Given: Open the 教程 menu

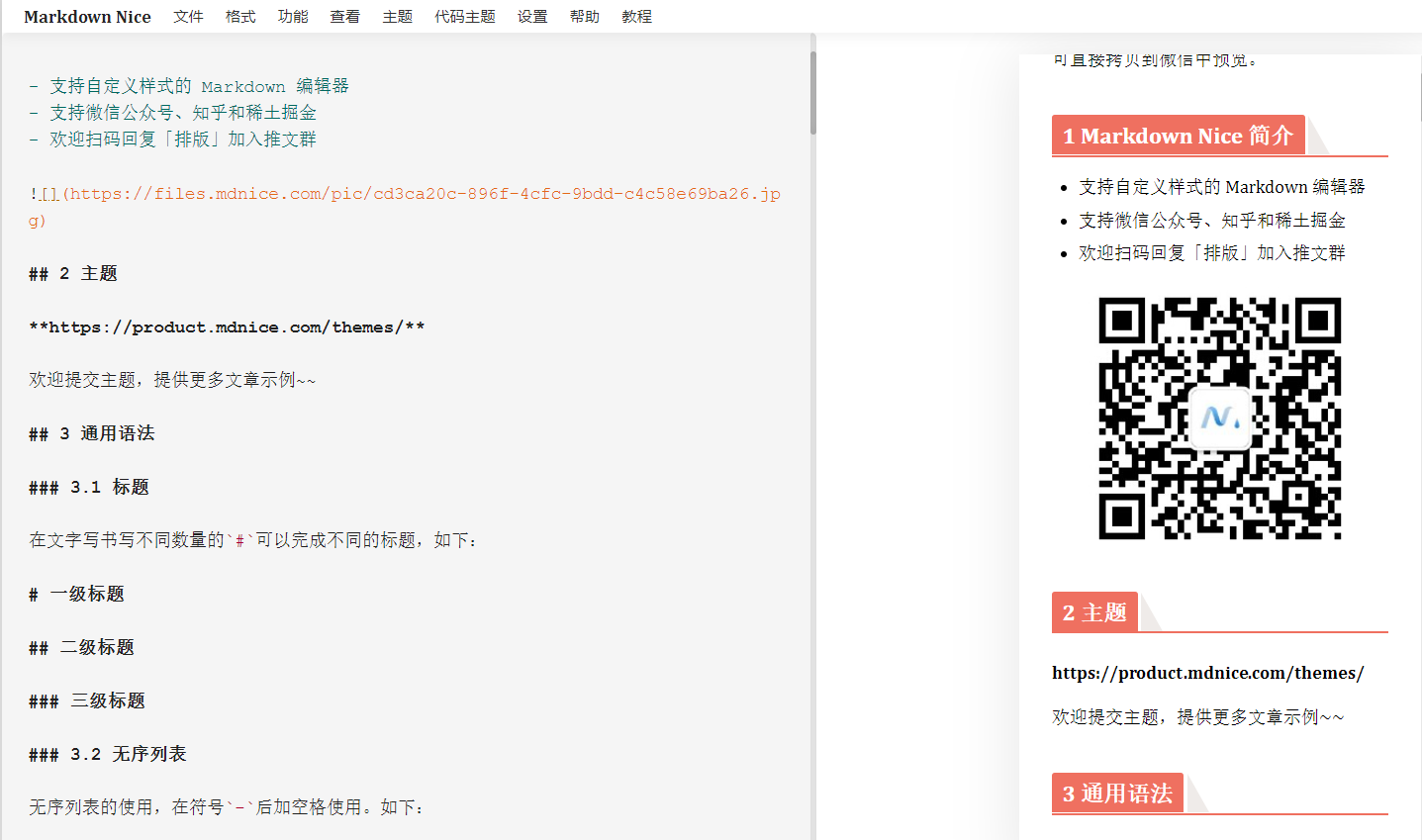Looking at the screenshot, I should [x=637, y=17].
